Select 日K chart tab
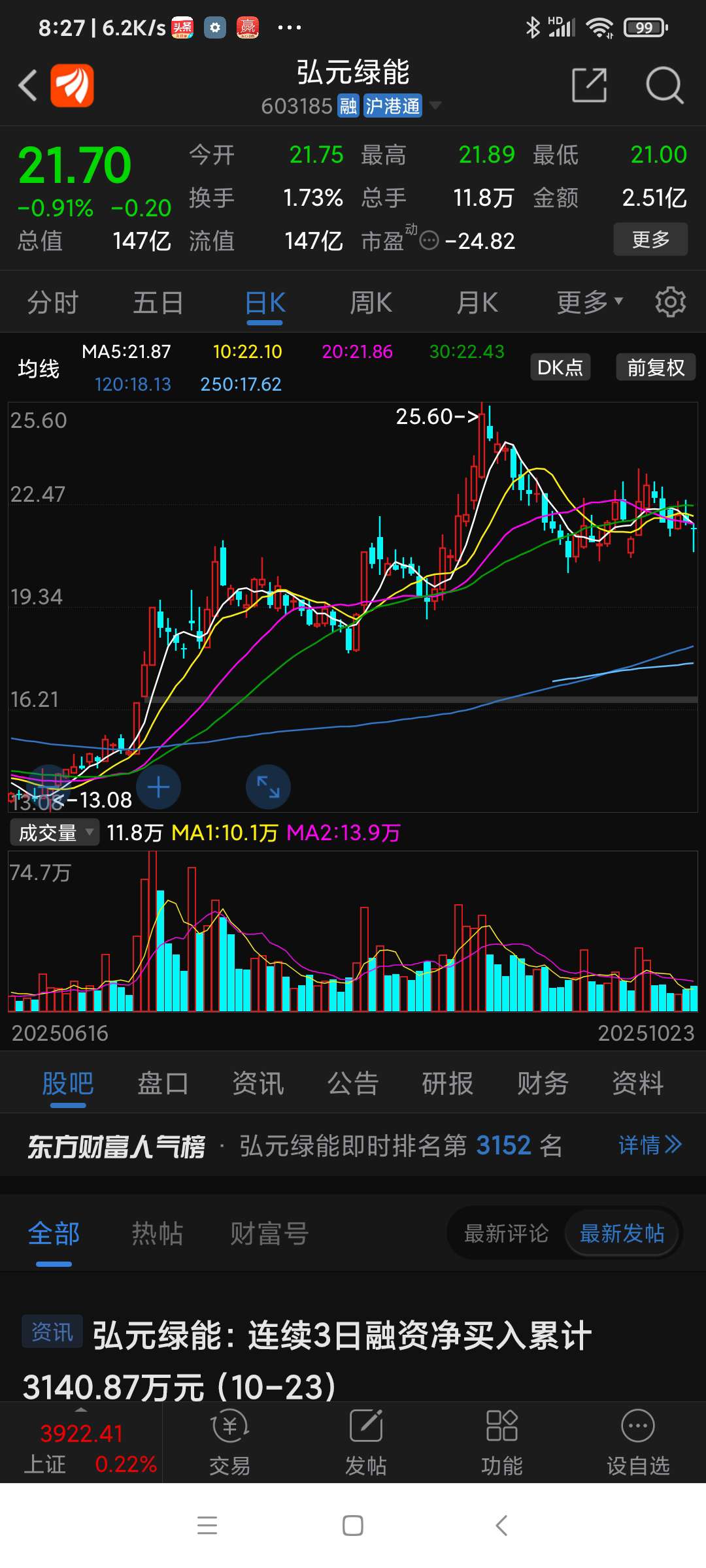 pyautogui.click(x=265, y=302)
